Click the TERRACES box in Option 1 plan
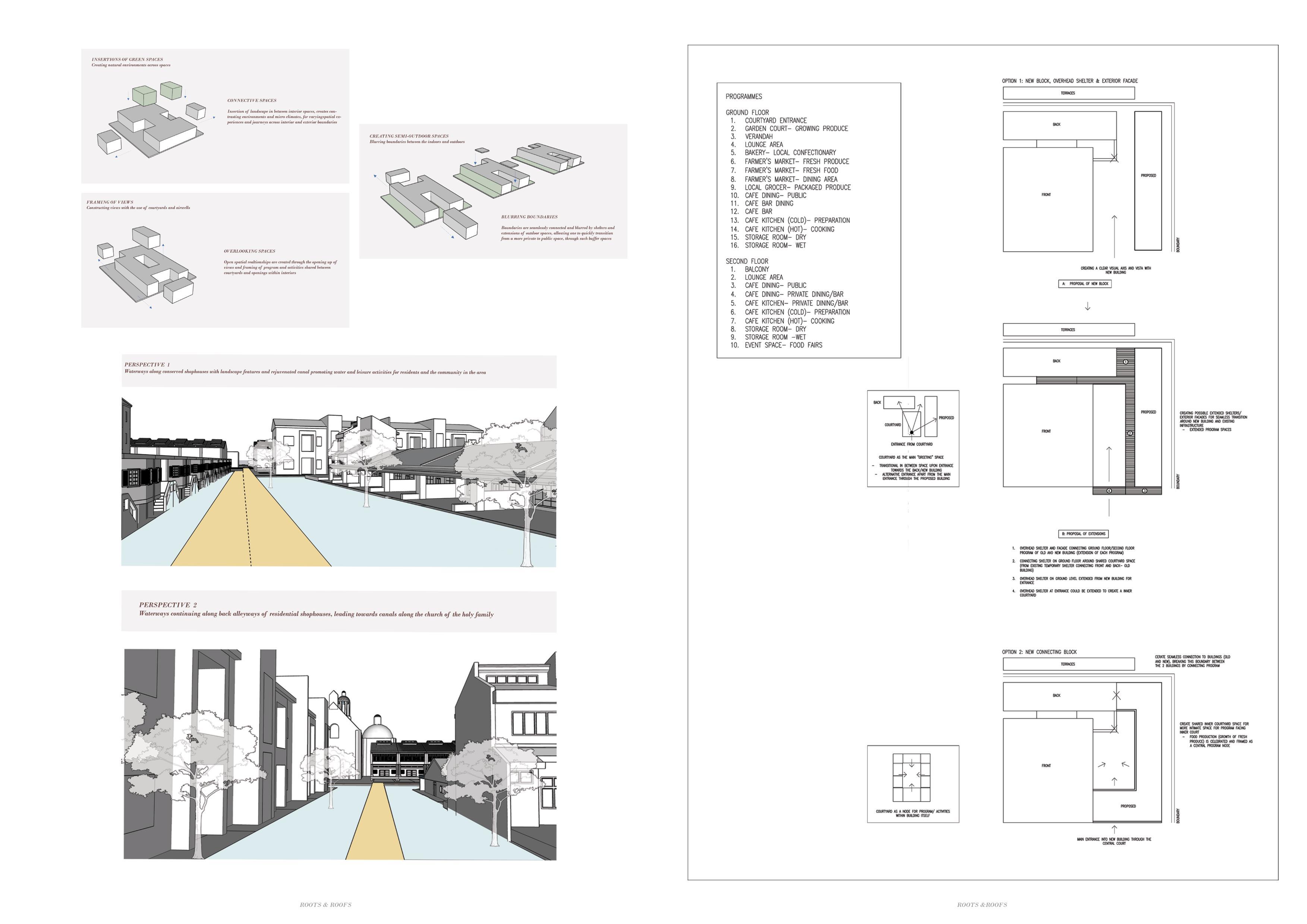 tap(1068, 93)
